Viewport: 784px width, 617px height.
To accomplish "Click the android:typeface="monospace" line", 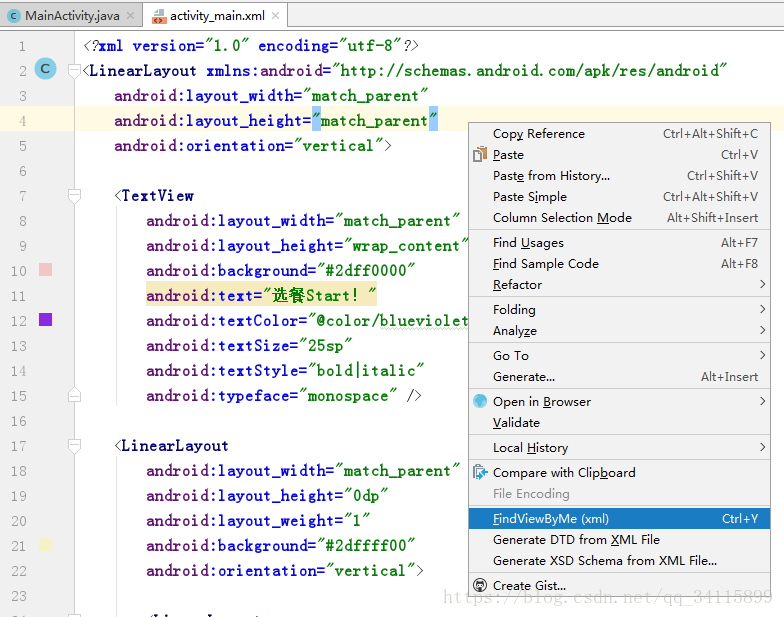I will coord(284,396).
